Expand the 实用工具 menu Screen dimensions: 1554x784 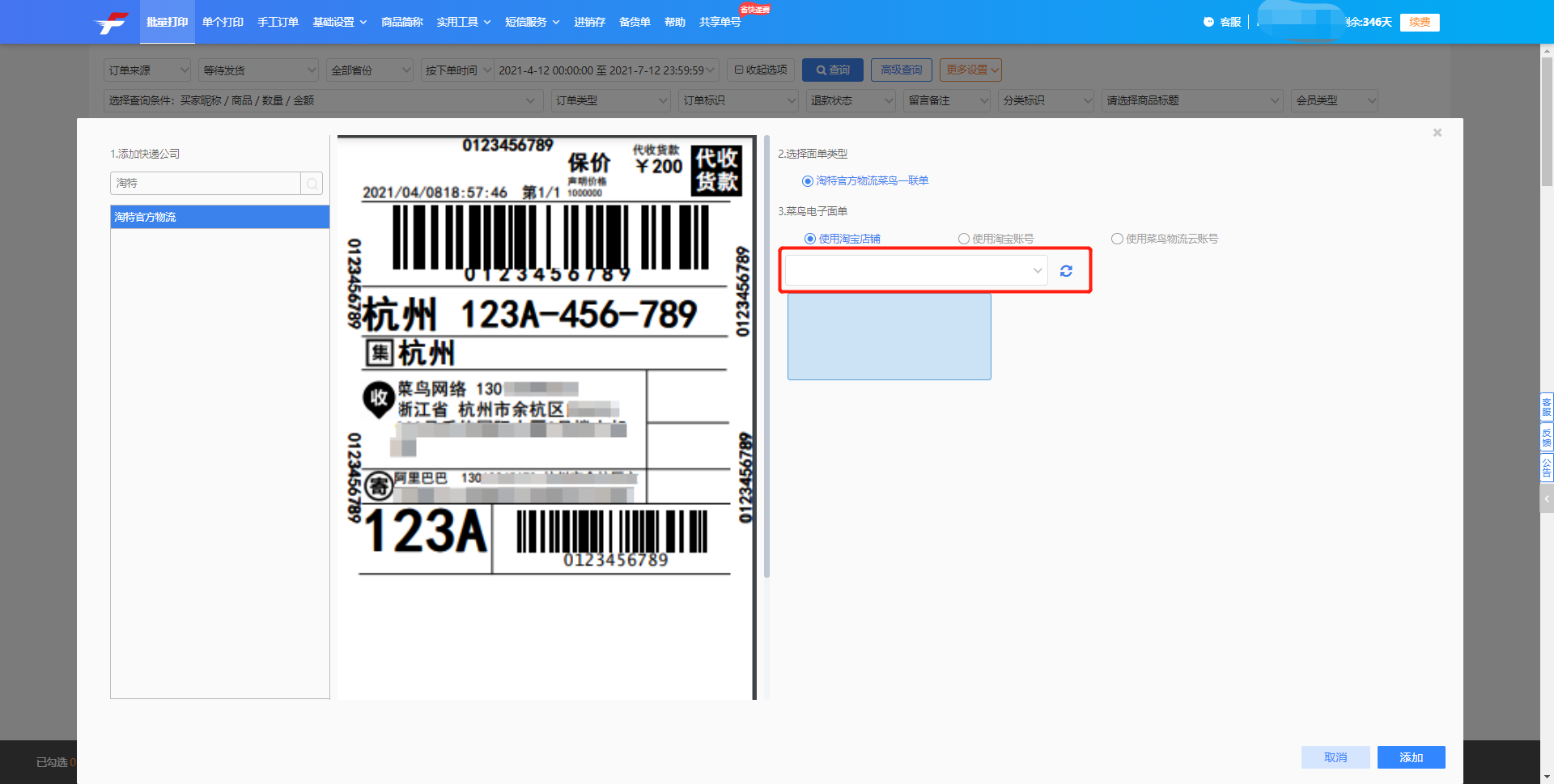(x=463, y=22)
